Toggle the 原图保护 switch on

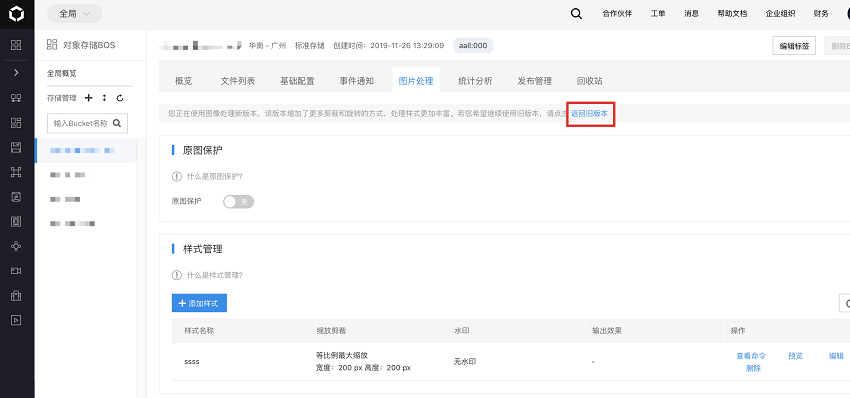[239, 202]
